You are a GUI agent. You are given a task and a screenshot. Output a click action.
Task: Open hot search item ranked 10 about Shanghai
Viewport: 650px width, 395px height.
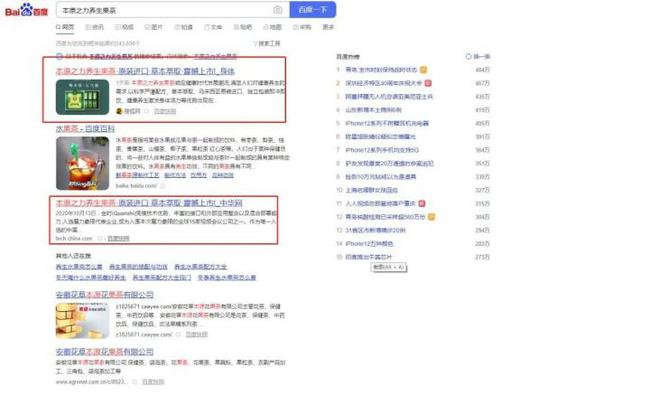click(371, 190)
